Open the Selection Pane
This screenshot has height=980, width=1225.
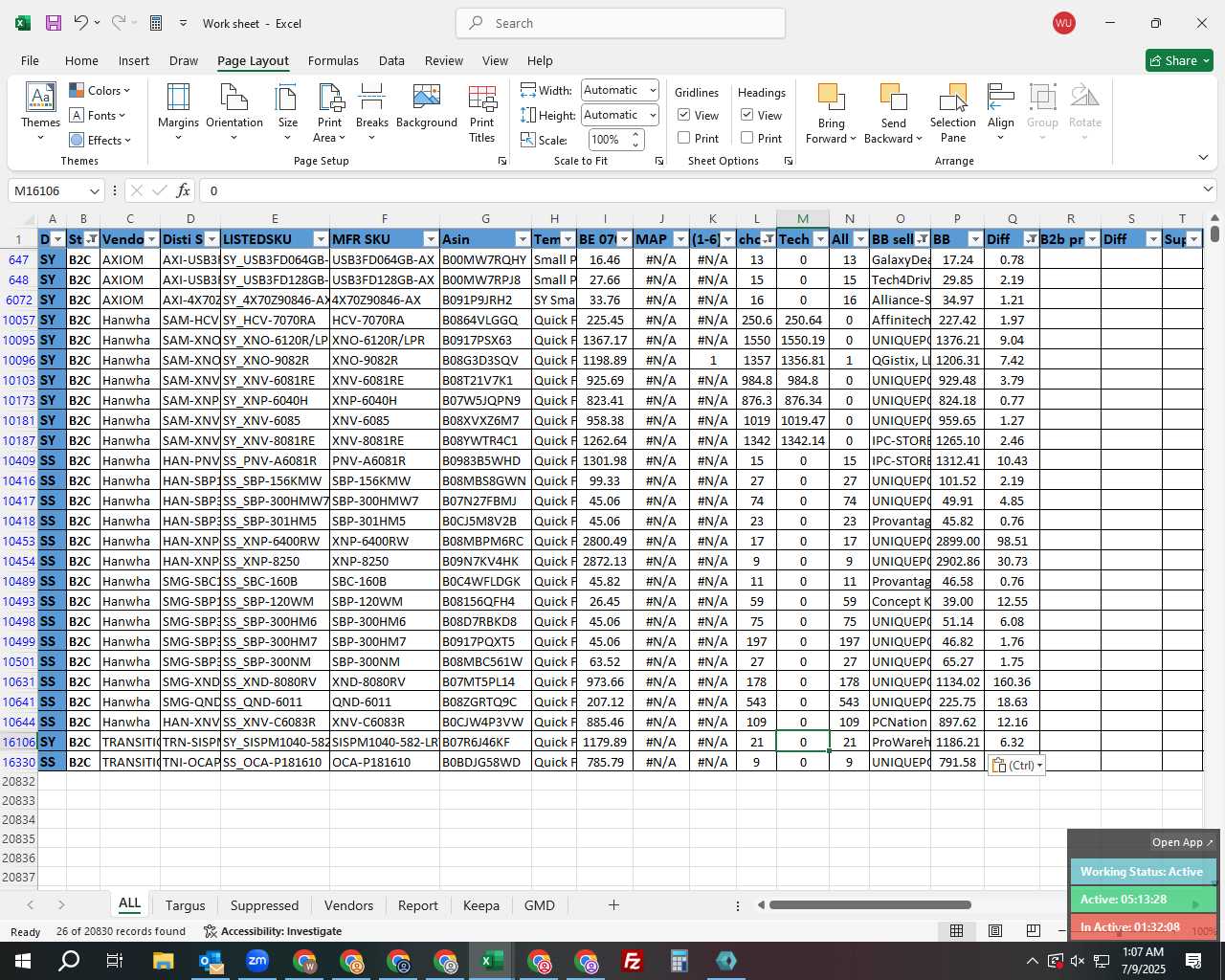tap(953, 113)
